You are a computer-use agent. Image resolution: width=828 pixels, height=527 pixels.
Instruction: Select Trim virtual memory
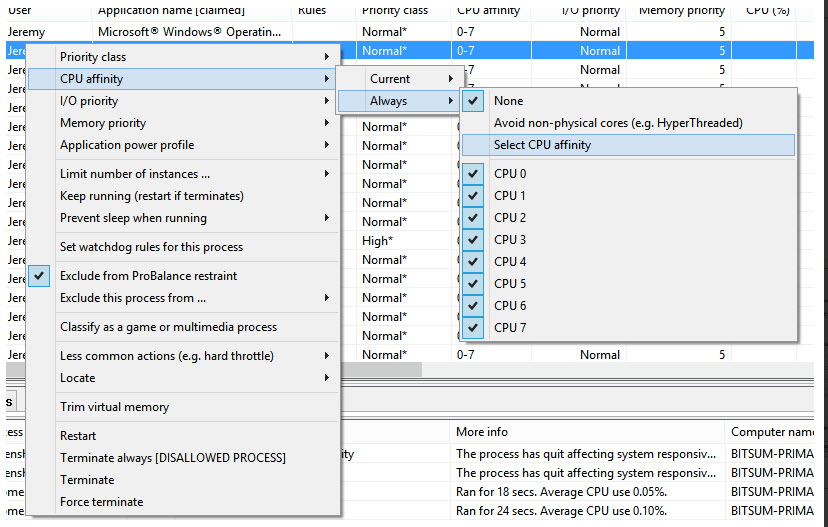click(114, 407)
